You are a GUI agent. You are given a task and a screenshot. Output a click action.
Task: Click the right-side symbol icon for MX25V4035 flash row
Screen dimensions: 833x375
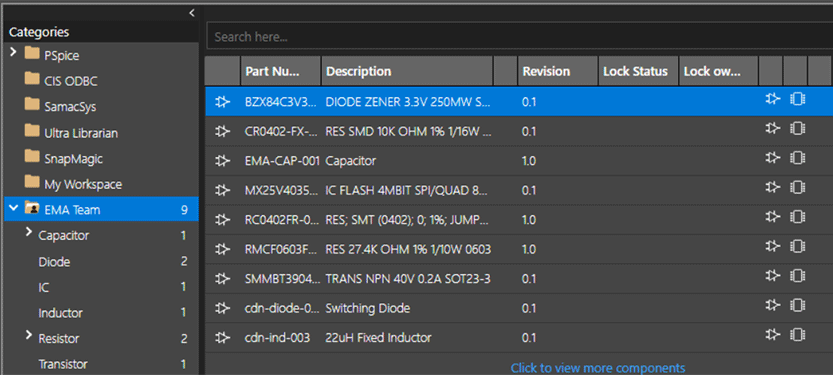click(x=772, y=187)
